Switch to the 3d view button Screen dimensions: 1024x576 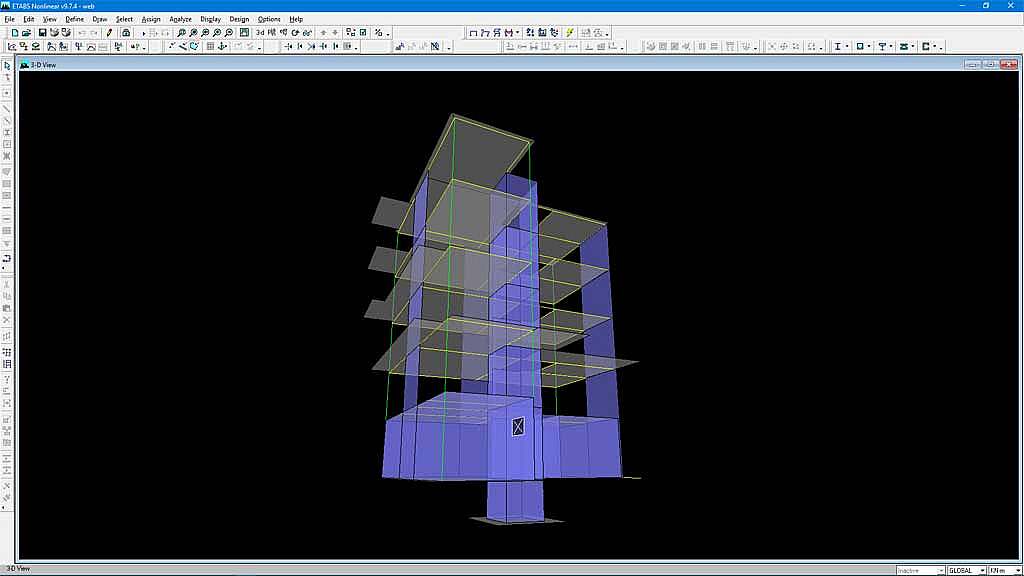(260, 33)
